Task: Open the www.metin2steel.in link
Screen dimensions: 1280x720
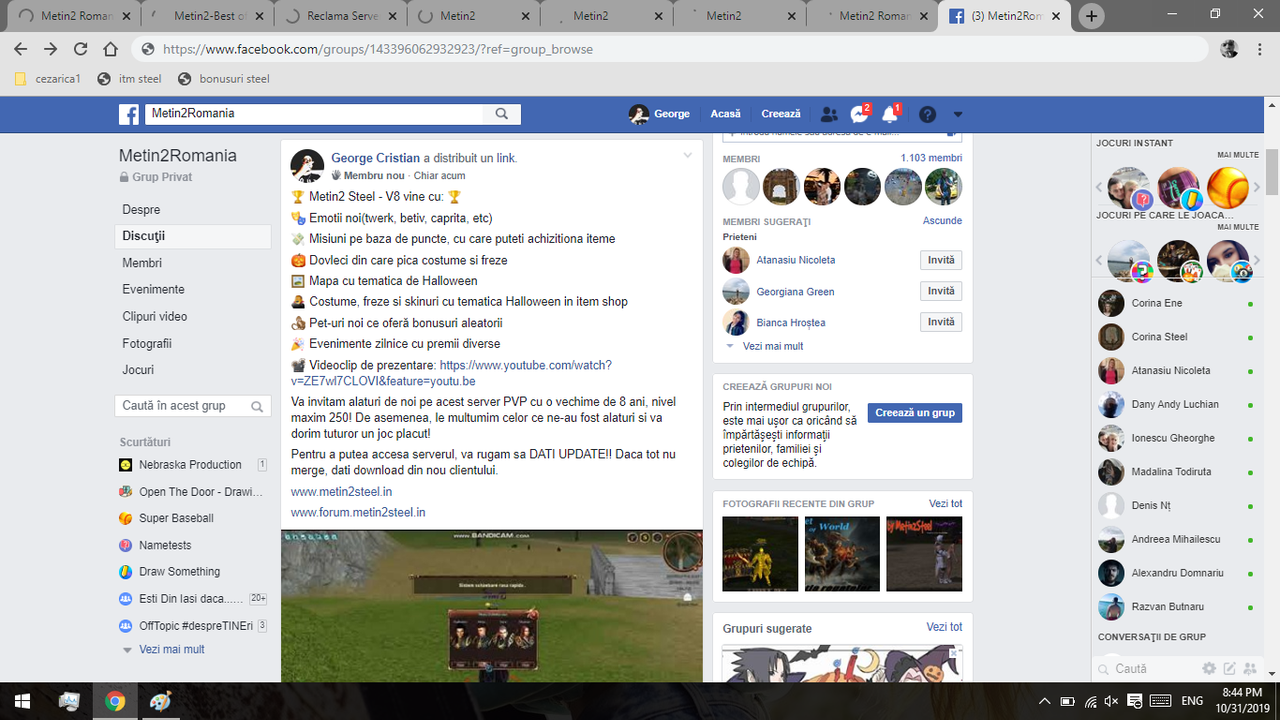Action: click(341, 492)
